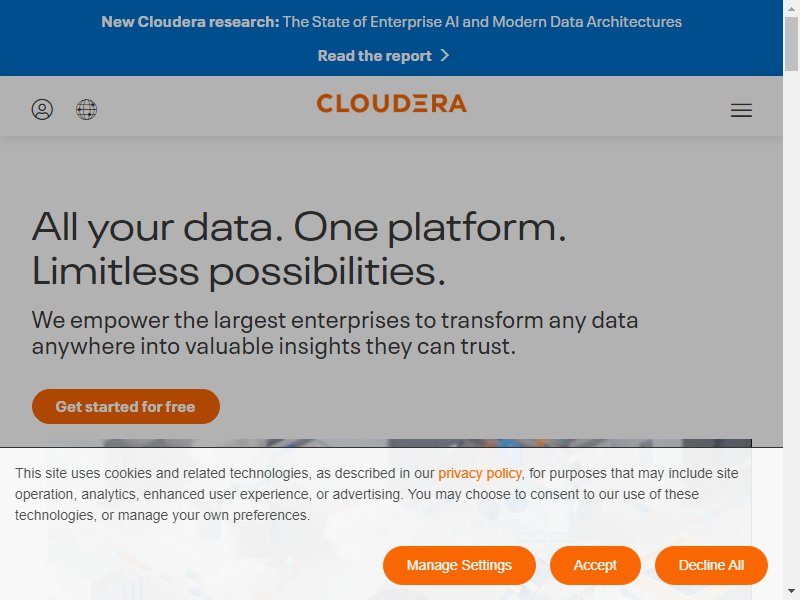Select Decline All cookies
The height and width of the screenshot is (600, 800).
[x=711, y=565]
